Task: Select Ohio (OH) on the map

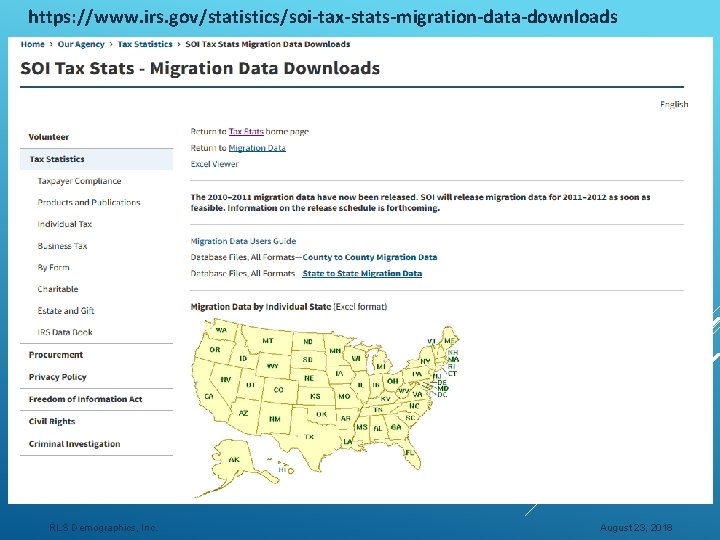Action: point(393,381)
